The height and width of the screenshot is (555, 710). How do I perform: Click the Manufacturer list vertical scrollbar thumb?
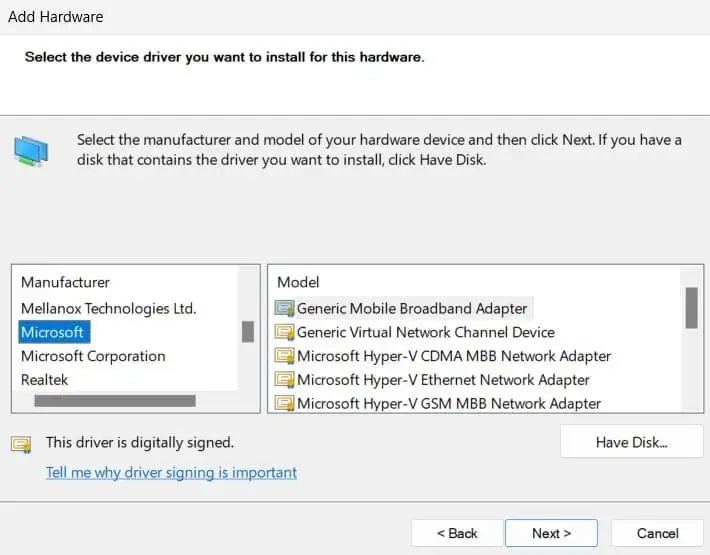(x=248, y=332)
